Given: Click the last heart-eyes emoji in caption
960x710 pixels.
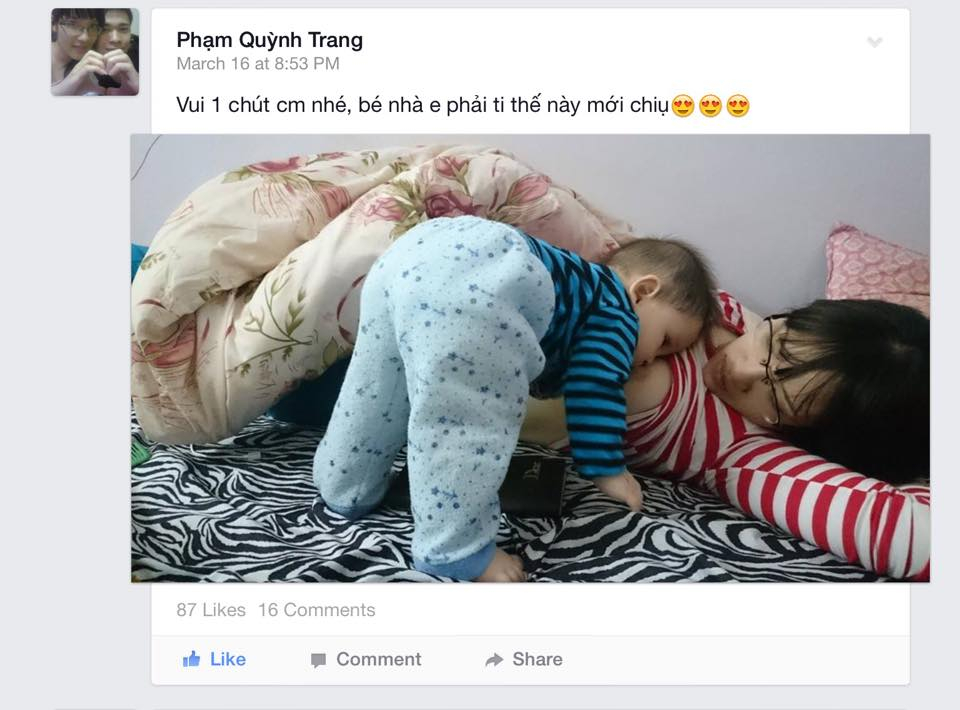Looking at the screenshot, I should coord(738,106).
